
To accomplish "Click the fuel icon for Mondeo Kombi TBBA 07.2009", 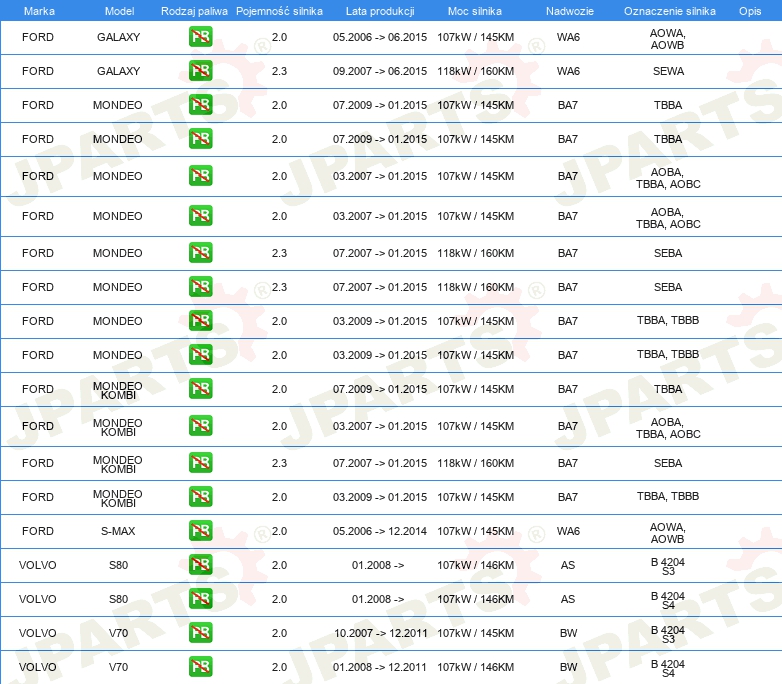I will [200, 389].
